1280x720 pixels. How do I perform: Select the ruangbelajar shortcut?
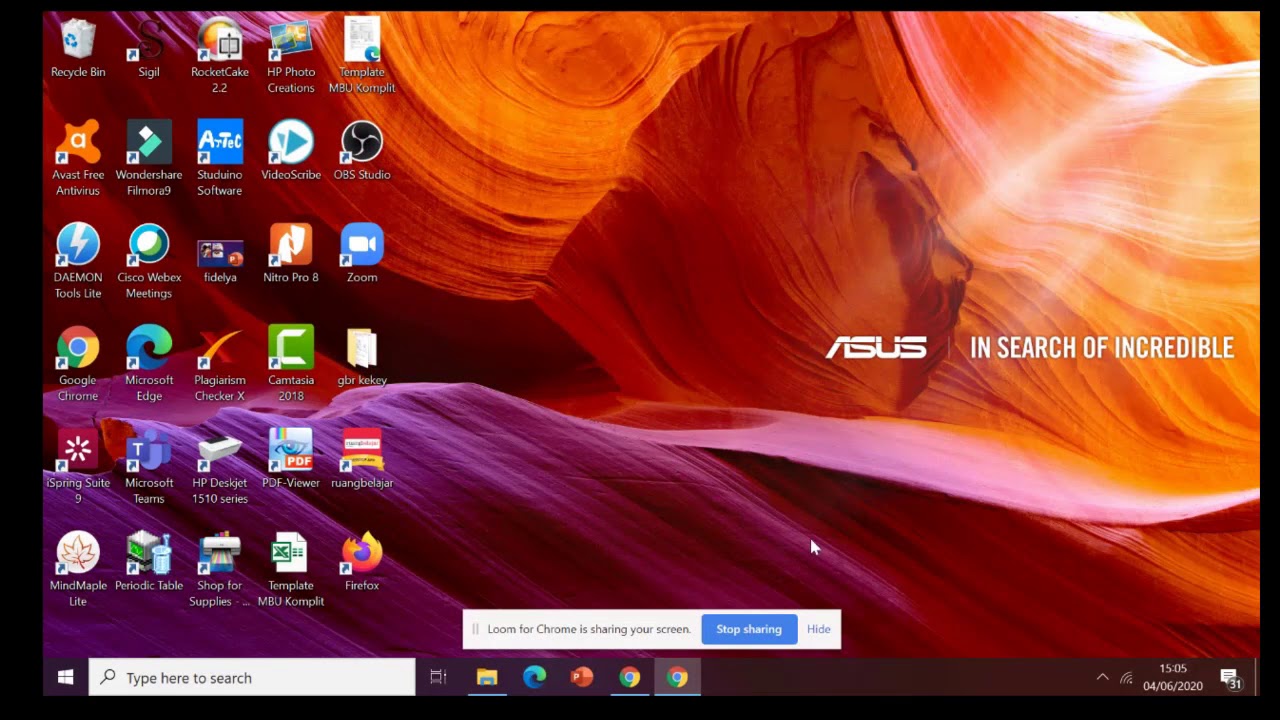(x=362, y=460)
